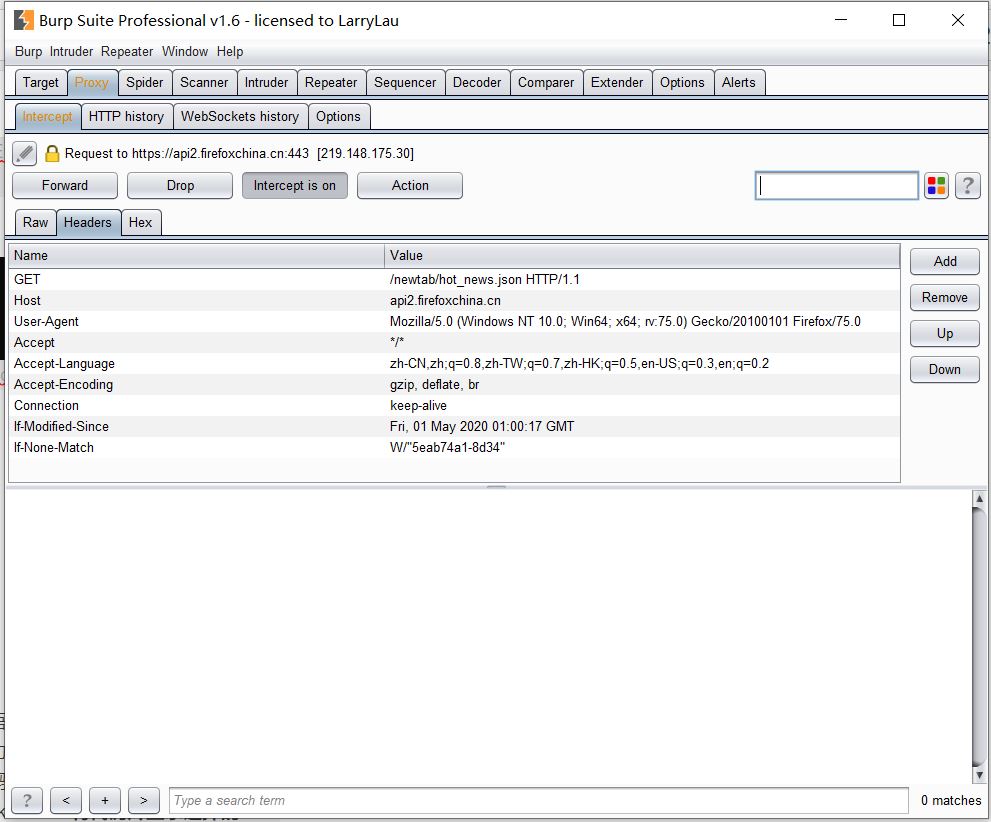The width and height of the screenshot is (991, 822).
Task: Click the yellow padlock HTTPS icon
Action: point(52,153)
